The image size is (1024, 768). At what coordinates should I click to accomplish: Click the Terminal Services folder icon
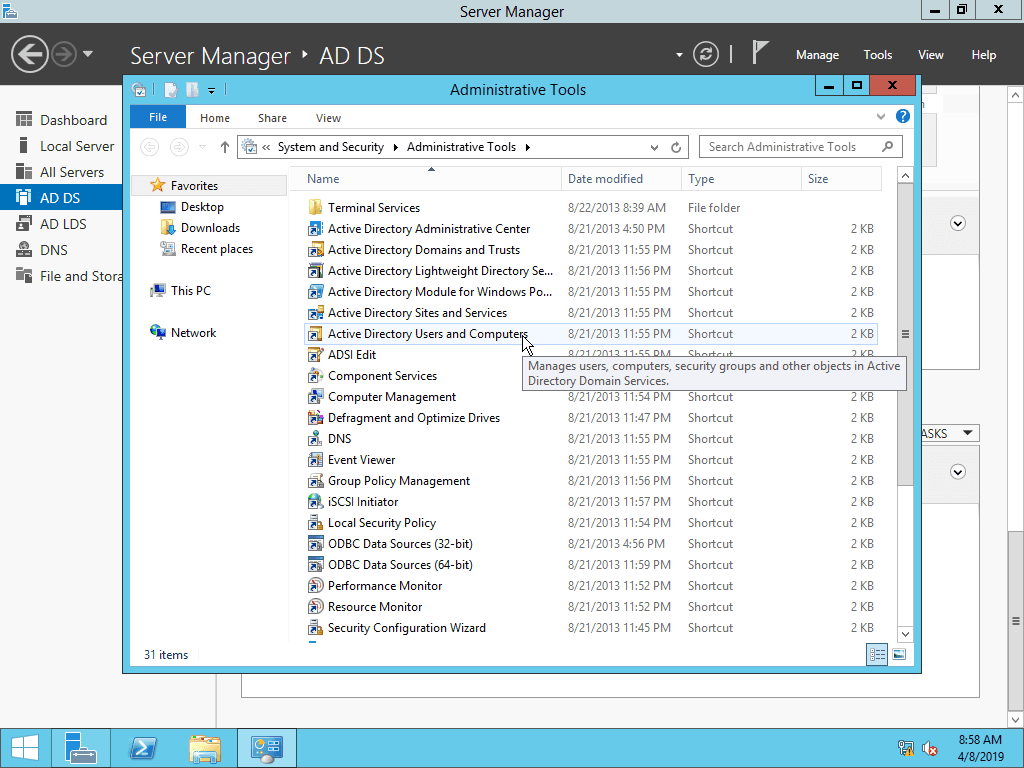315,208
